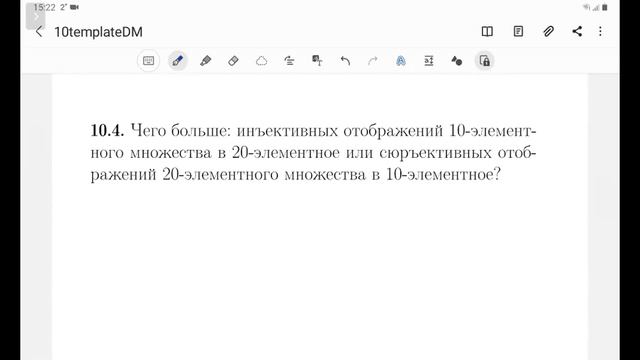Image resolution: width=640 pixels, height=360 pixels.
Task: Open reading mode book icon
Action: (x=487, y=31)
